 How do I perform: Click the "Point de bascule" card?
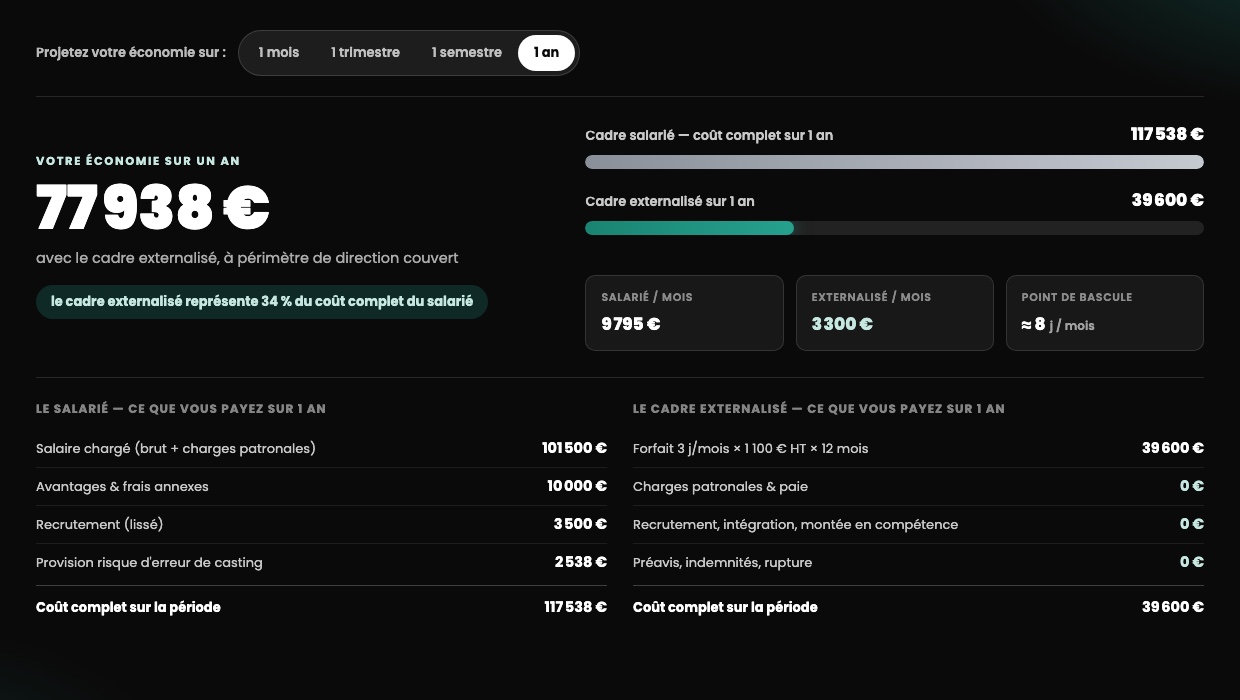pos(1104,313)
